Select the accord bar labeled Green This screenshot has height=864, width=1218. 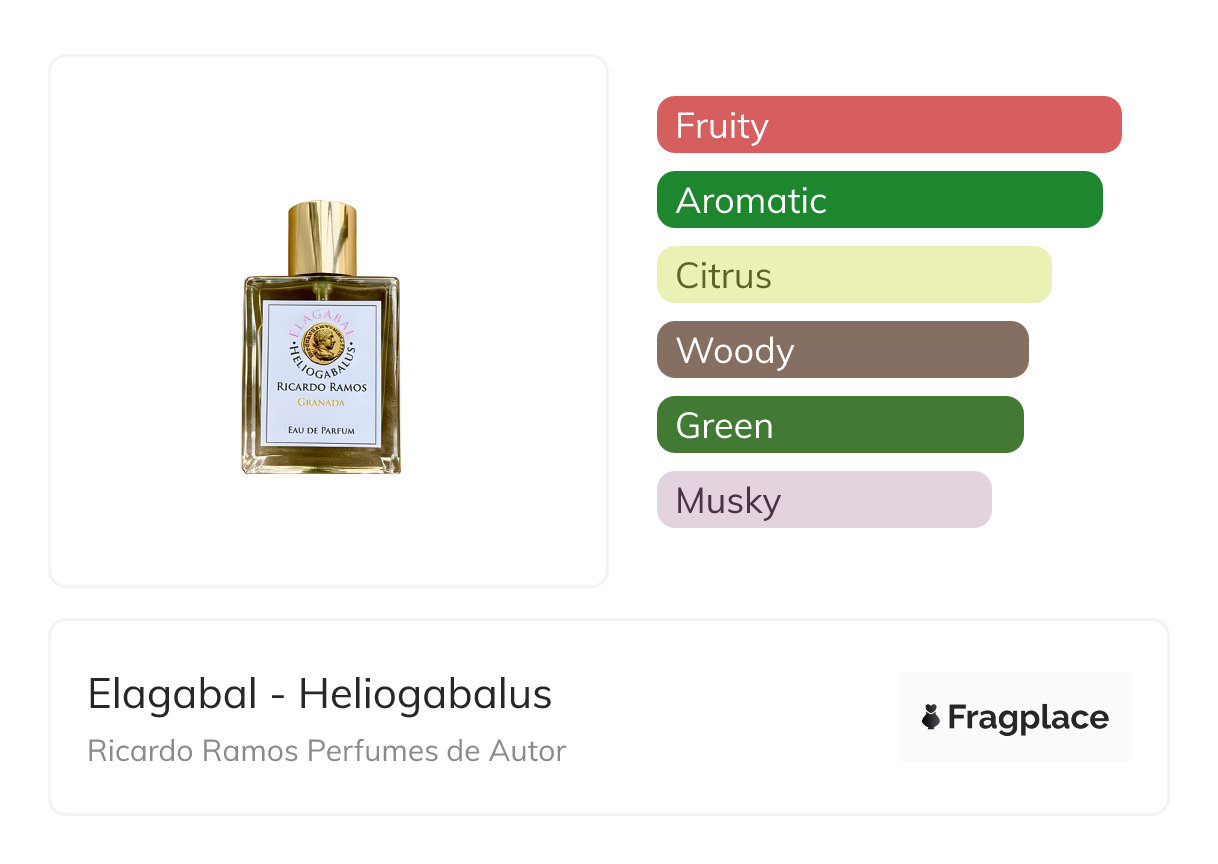[839, 425]
